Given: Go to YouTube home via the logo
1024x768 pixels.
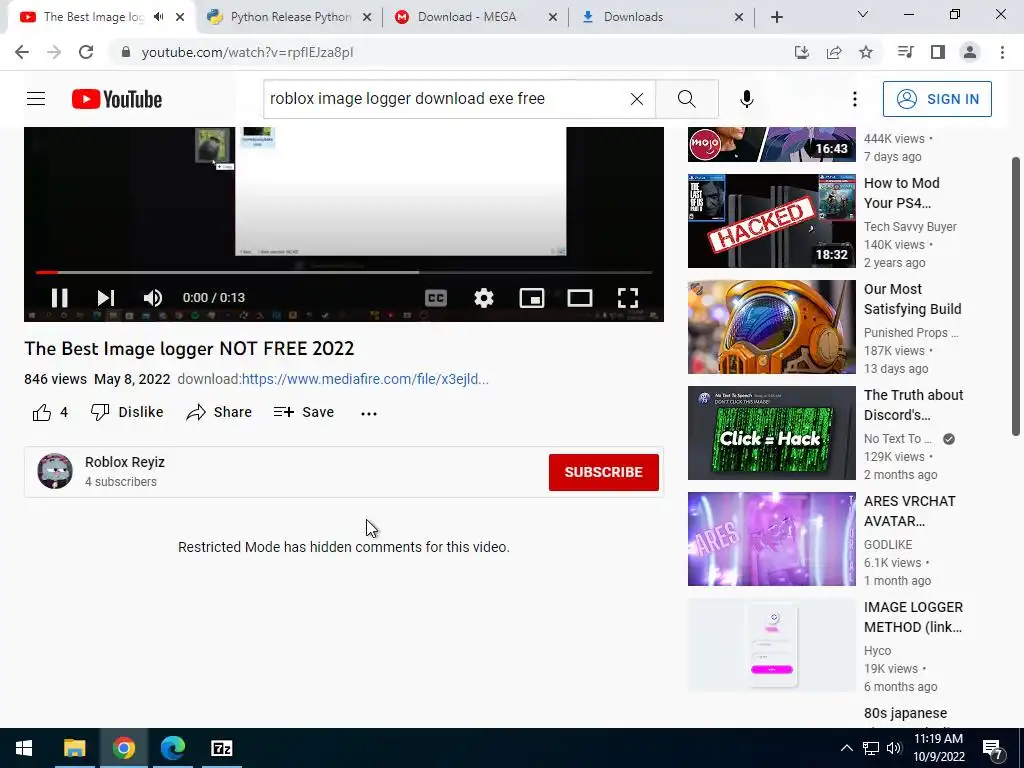Looking at the screenshot, I should [x=117, y=99].
